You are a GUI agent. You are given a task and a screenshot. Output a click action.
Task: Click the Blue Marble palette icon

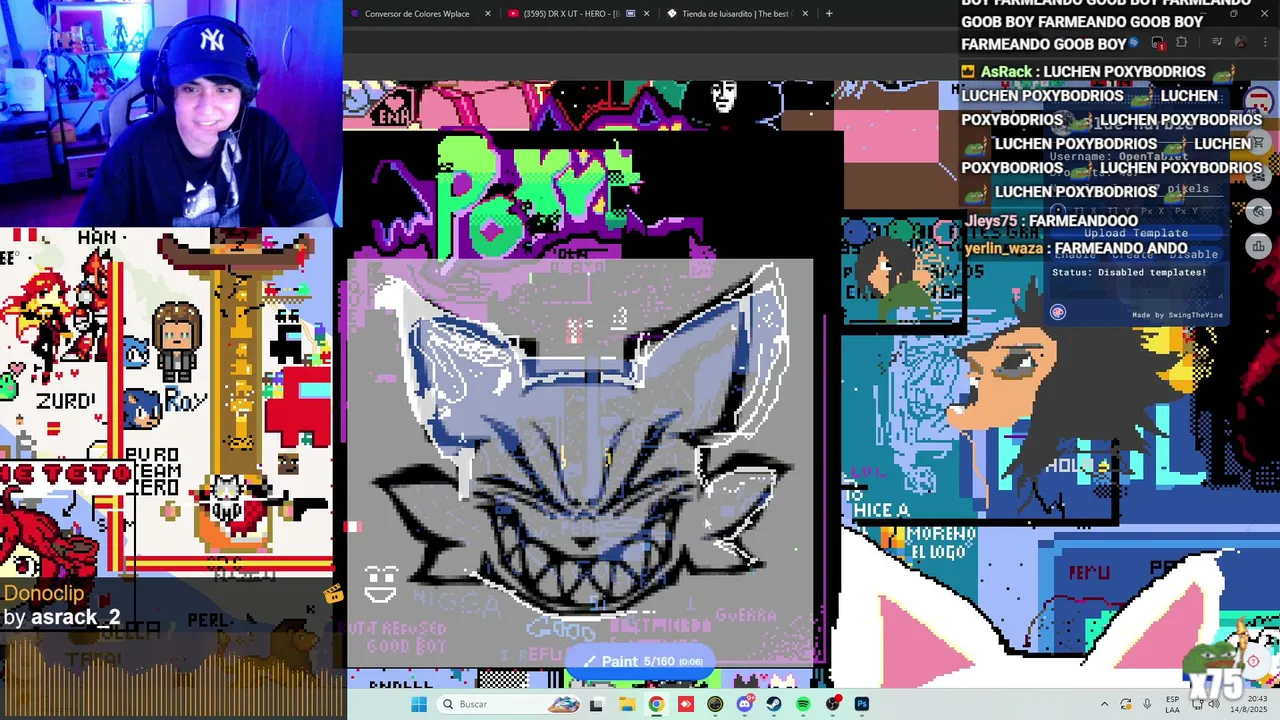click(x=1058, y=312)
